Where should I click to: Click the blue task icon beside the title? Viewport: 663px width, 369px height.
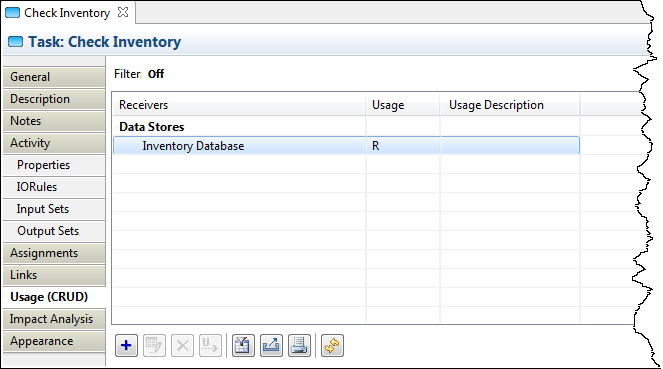click(16, 41)
